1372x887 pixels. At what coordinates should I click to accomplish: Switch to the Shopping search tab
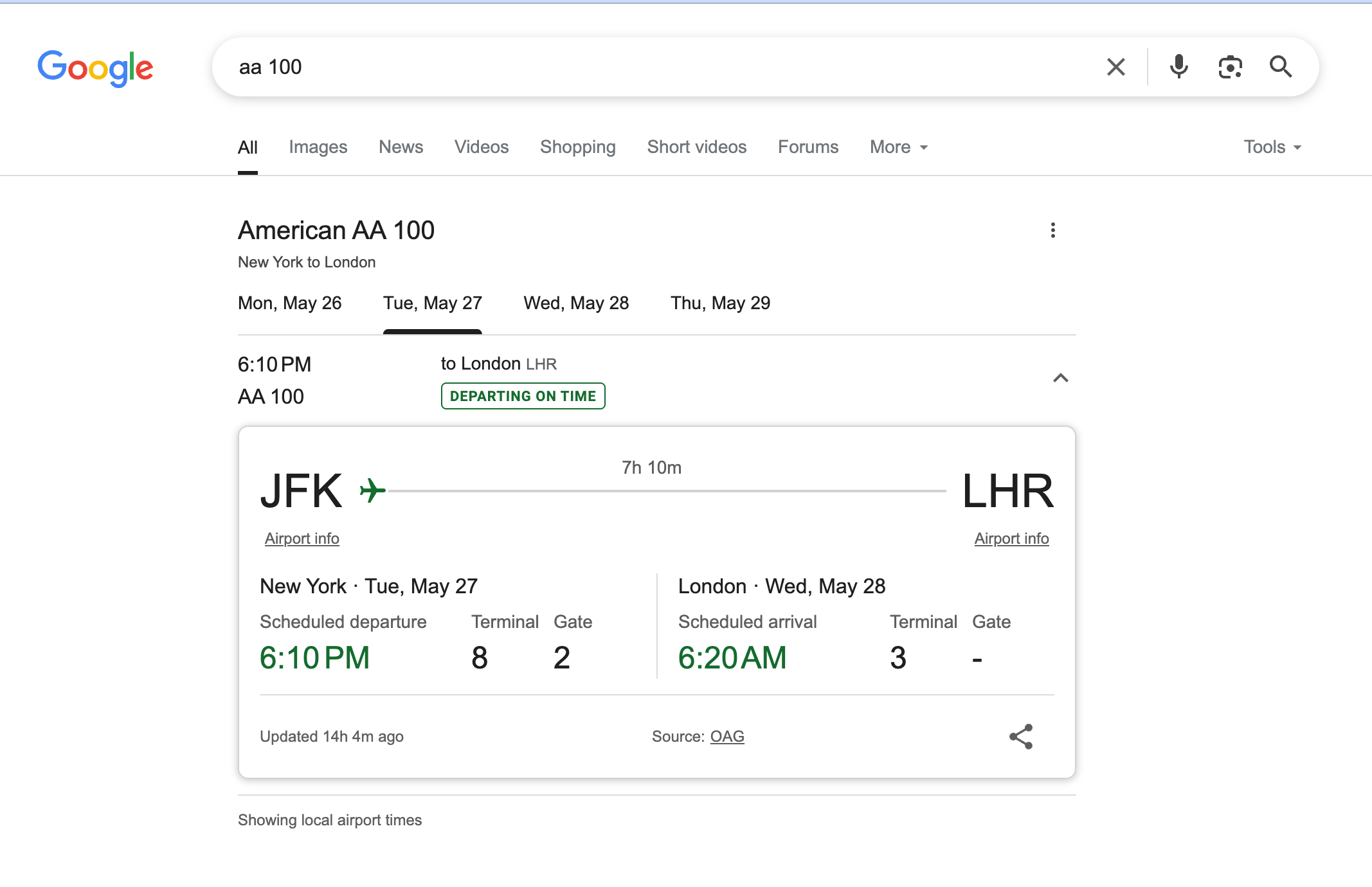(x=577, y=147)
